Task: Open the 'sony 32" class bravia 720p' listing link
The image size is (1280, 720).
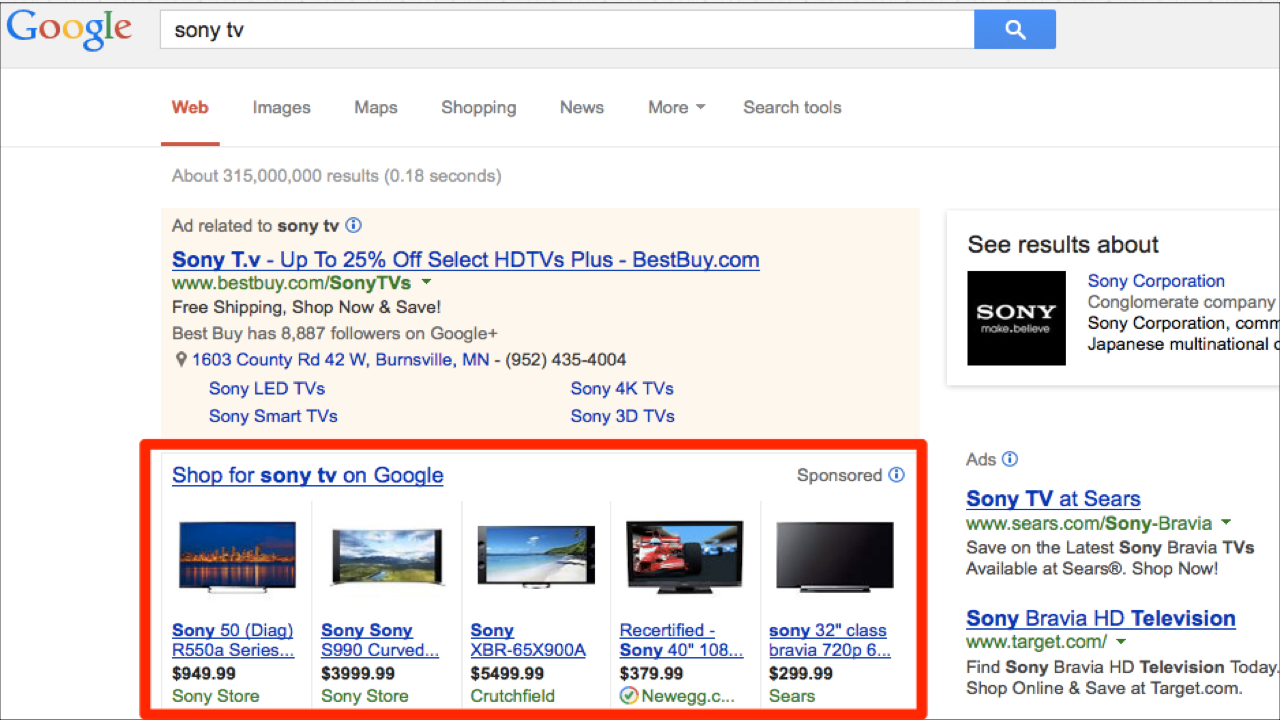Action: (x=830, y=640)
